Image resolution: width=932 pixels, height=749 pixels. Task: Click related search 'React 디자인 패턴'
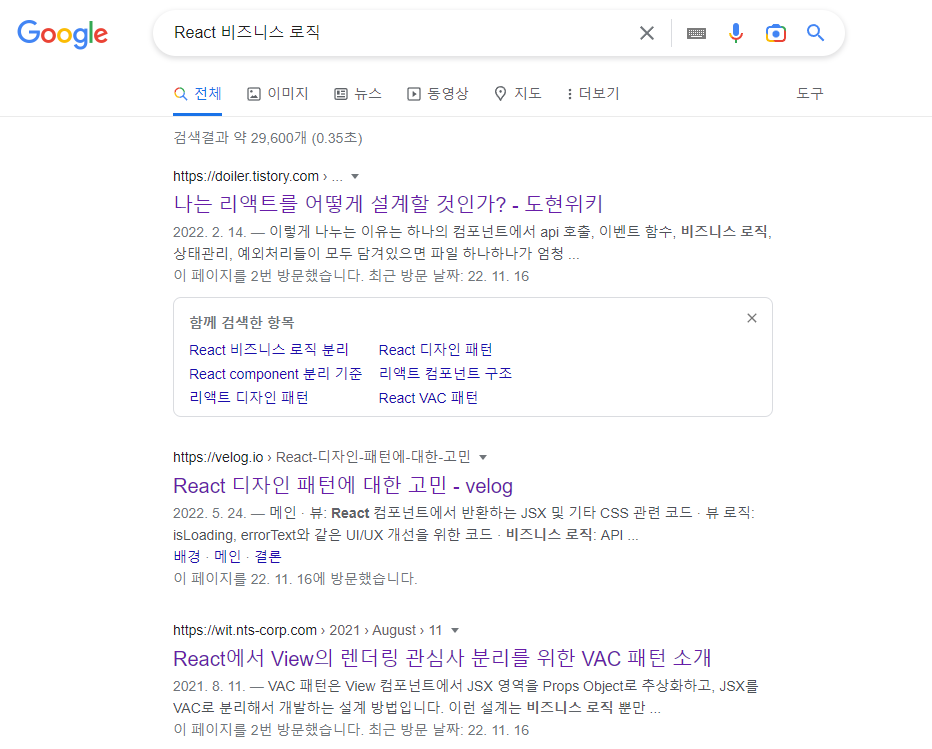pyautogui.click(x=435, y=350)
